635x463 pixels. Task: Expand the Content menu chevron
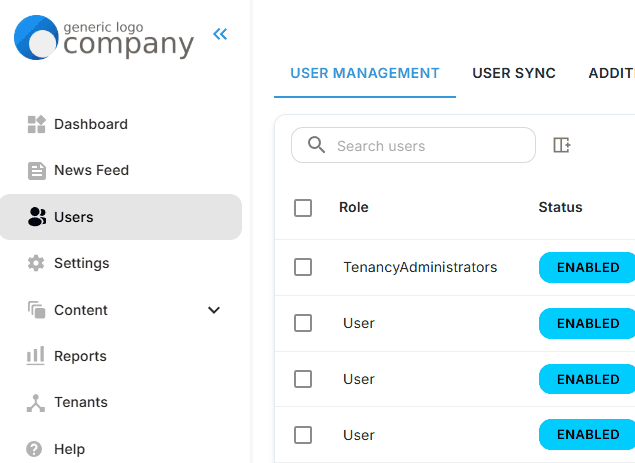pos(213,310)
